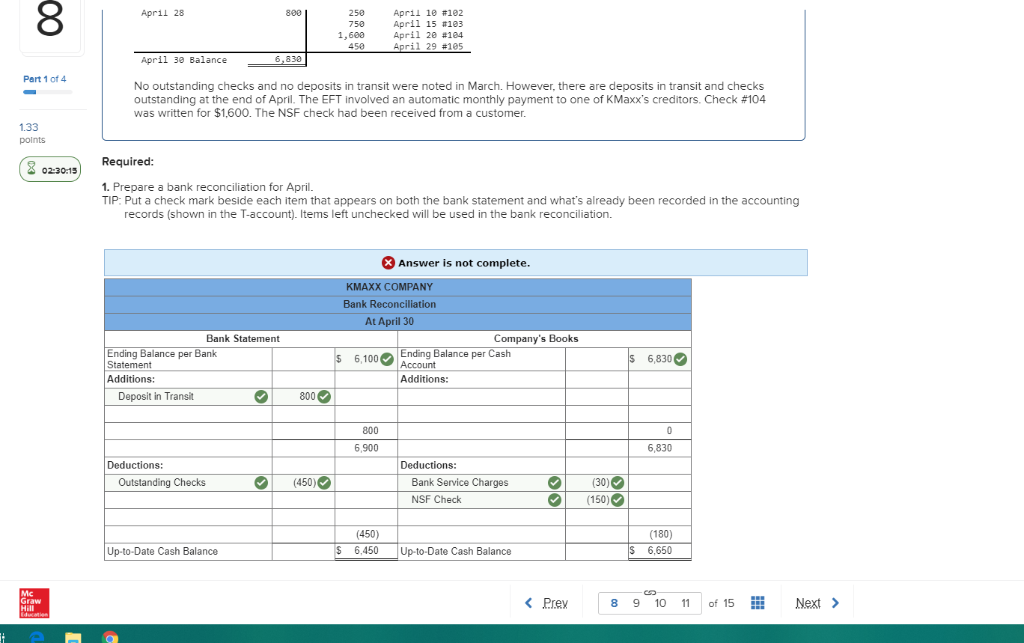Viewport: 1024px width, 643px height.
Task: Click the link icon above page numbers
Action: point(650,592)
